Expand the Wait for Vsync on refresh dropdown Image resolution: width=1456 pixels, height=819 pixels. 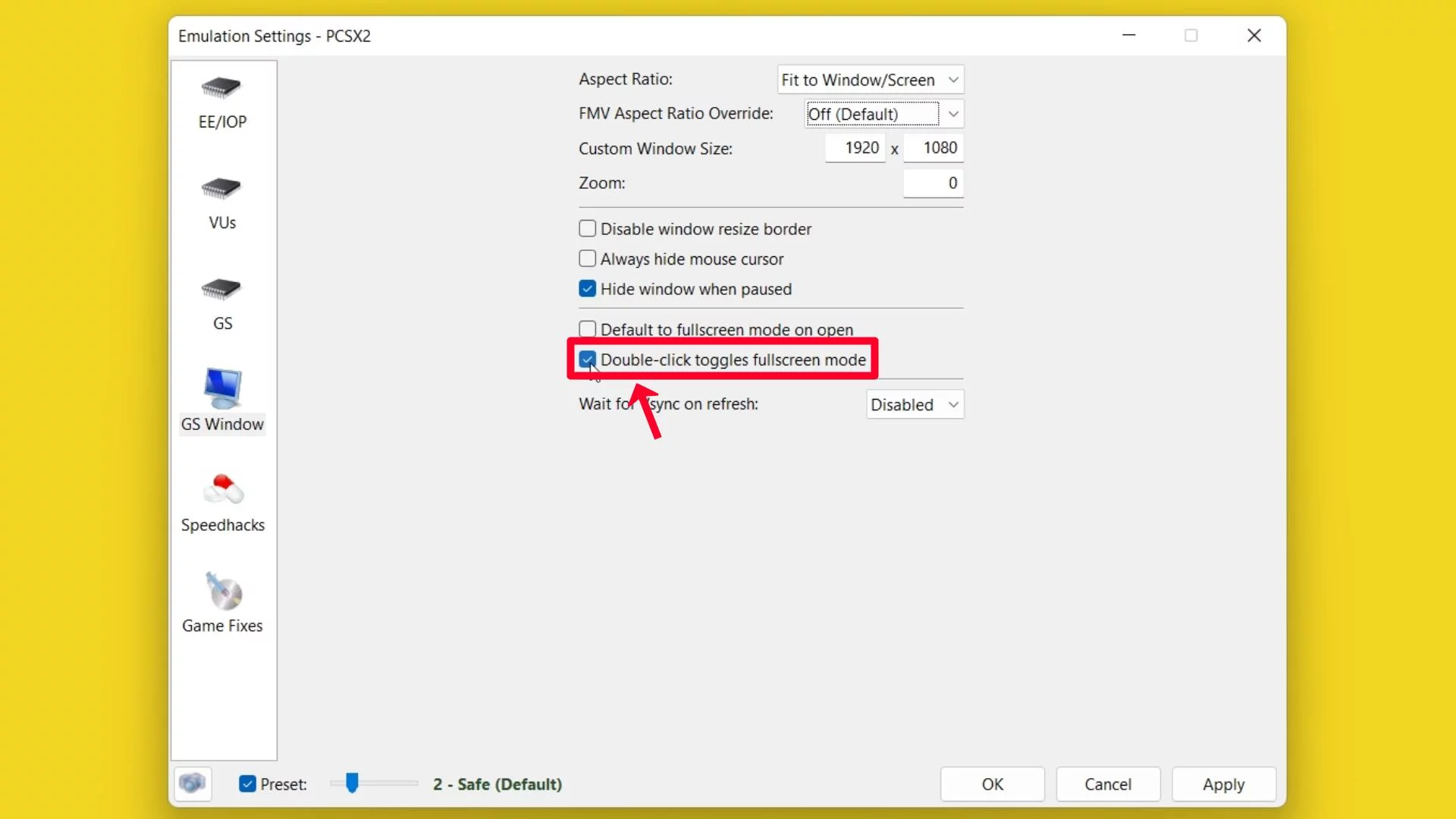click(914, 404)
